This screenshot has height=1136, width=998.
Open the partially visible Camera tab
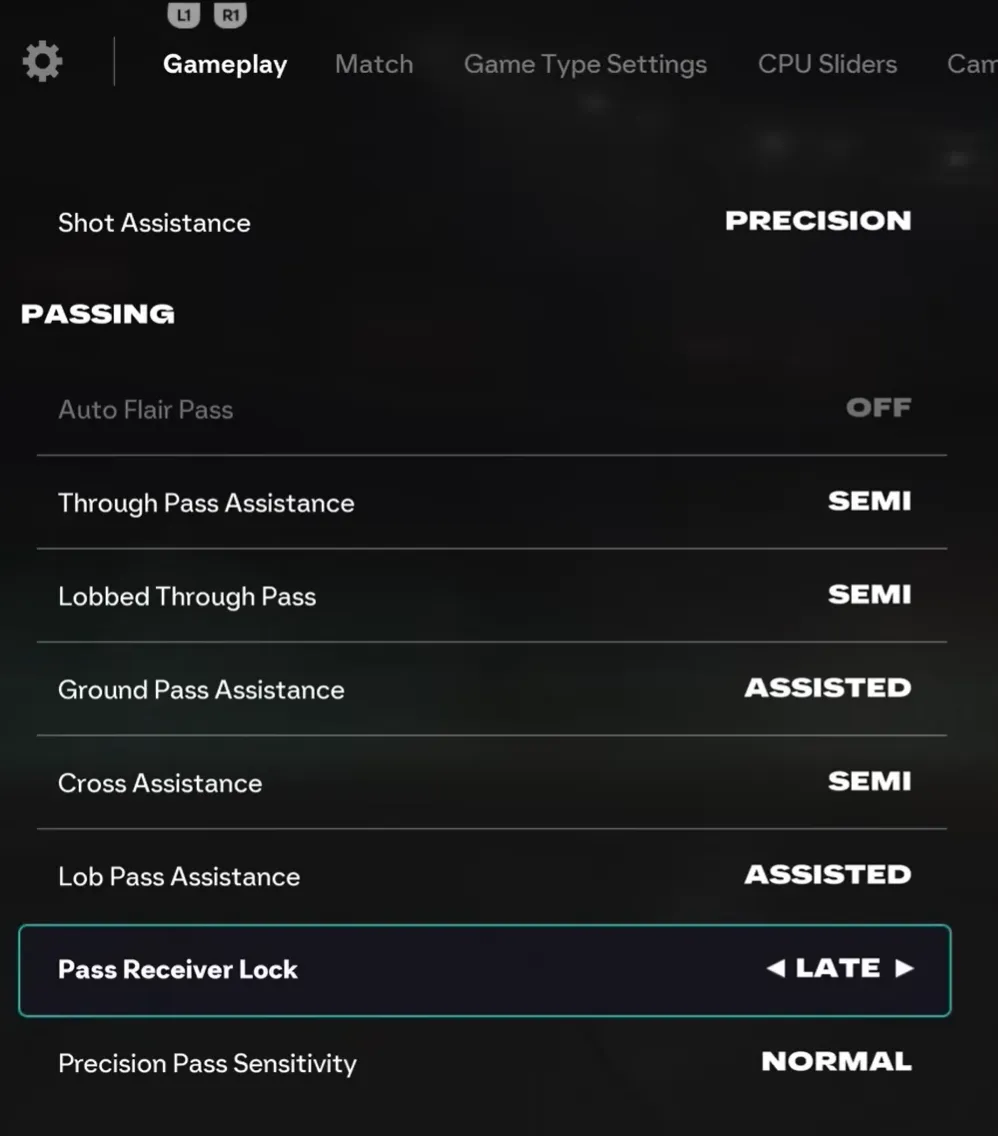tap(971, 64)
